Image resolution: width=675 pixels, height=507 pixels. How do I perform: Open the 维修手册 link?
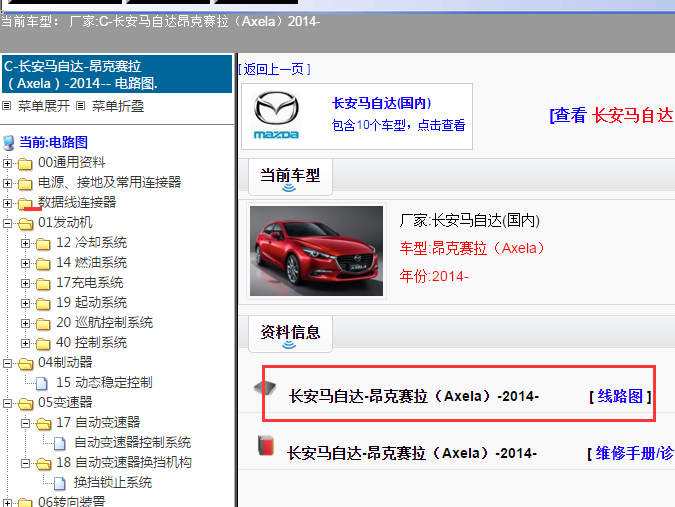635,453
